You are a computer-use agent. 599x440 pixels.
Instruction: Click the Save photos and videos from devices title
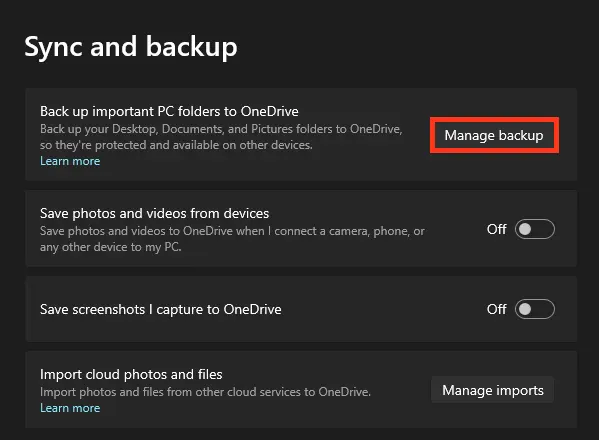click(154, 213)
